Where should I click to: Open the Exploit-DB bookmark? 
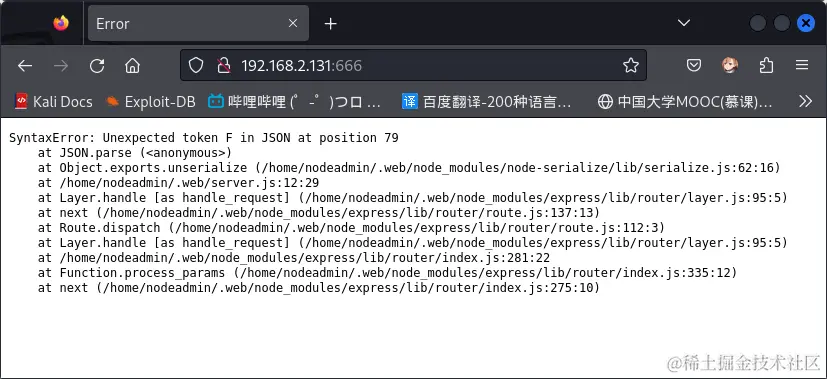151,102
